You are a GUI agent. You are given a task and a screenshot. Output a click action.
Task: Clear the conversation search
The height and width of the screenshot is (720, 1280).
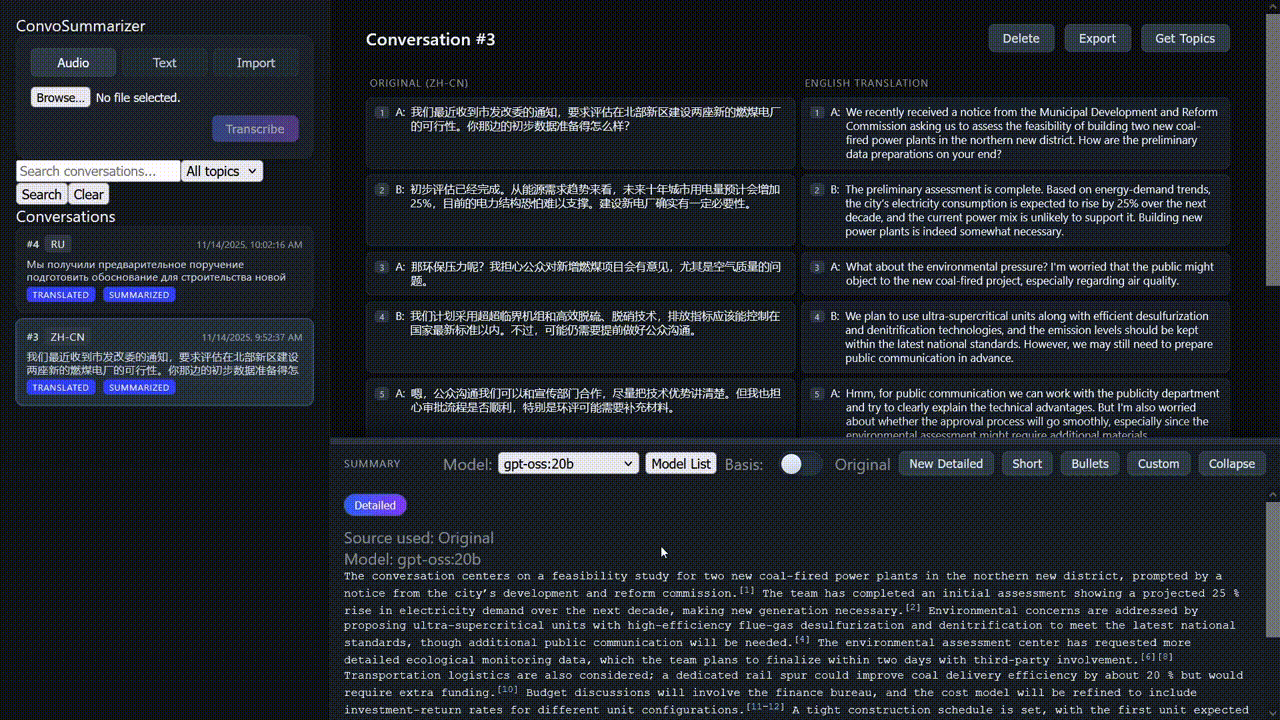coord(88,194)
